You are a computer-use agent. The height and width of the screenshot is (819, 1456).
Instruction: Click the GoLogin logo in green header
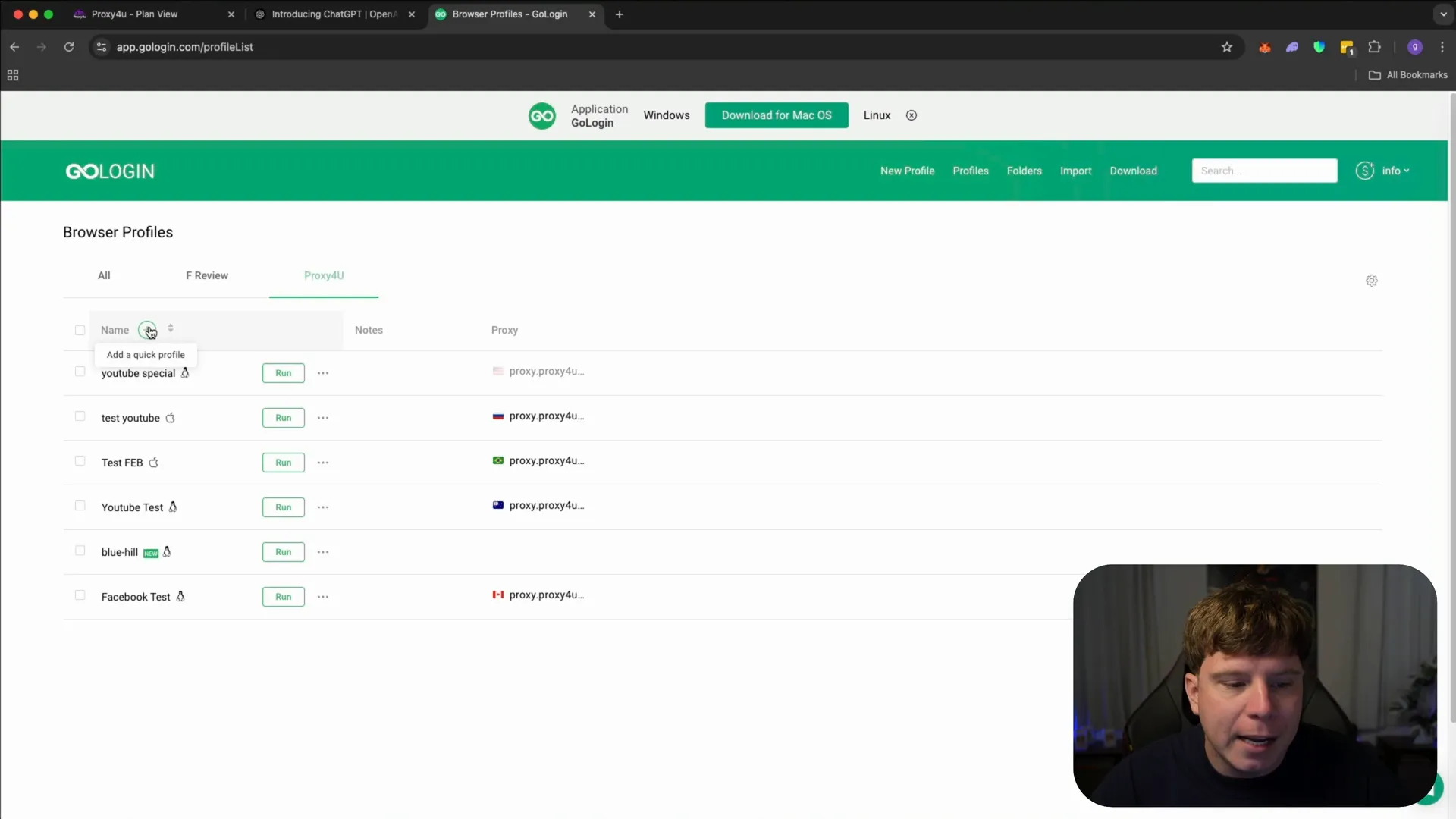coord(110,171)
